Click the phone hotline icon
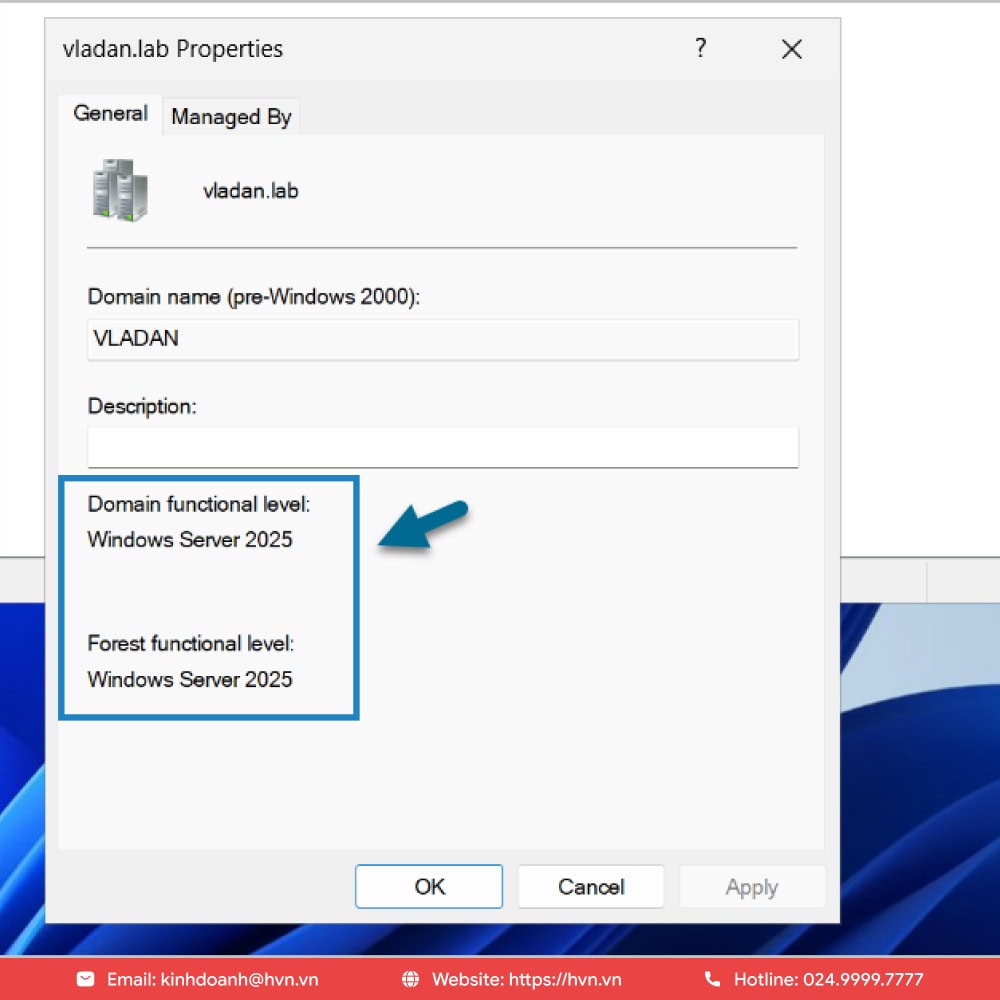The image size is (1000, 1000). click(712, 979)
